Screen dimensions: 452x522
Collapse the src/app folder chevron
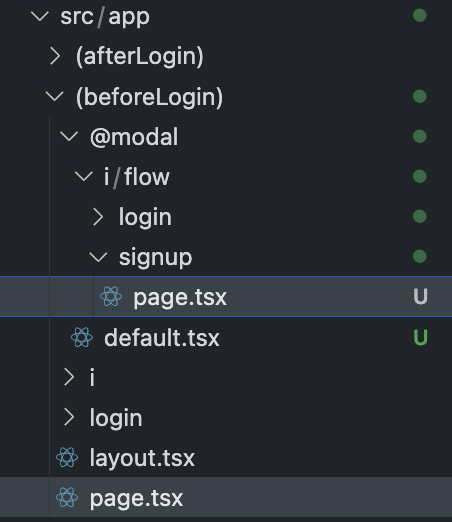pyautogui.click(x=40, y=16)
